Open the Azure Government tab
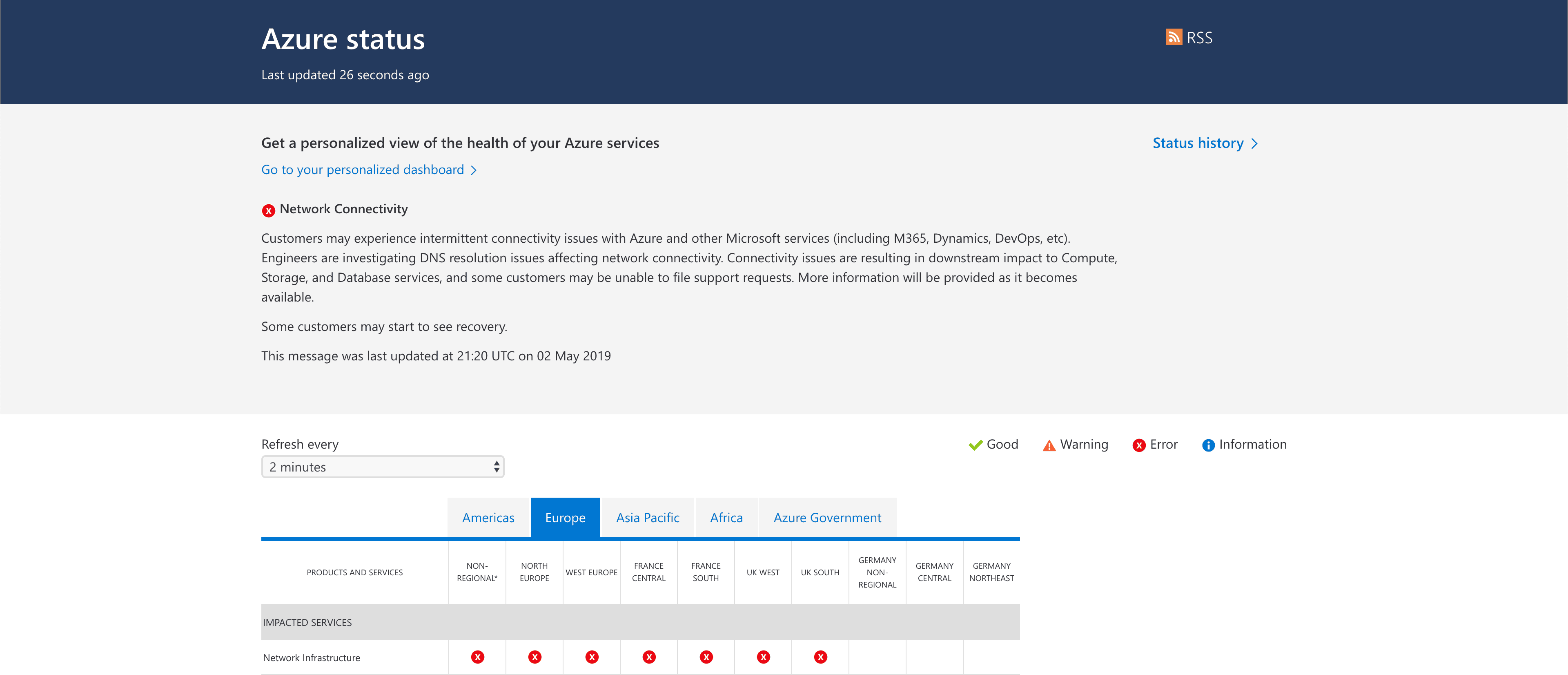 click(x=826, y=518)
